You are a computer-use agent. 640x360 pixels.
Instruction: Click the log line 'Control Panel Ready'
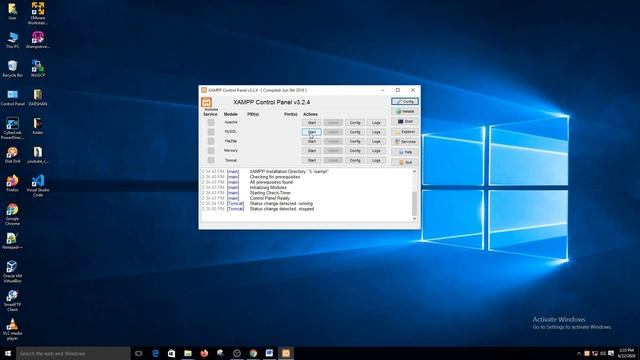[269, 198]
